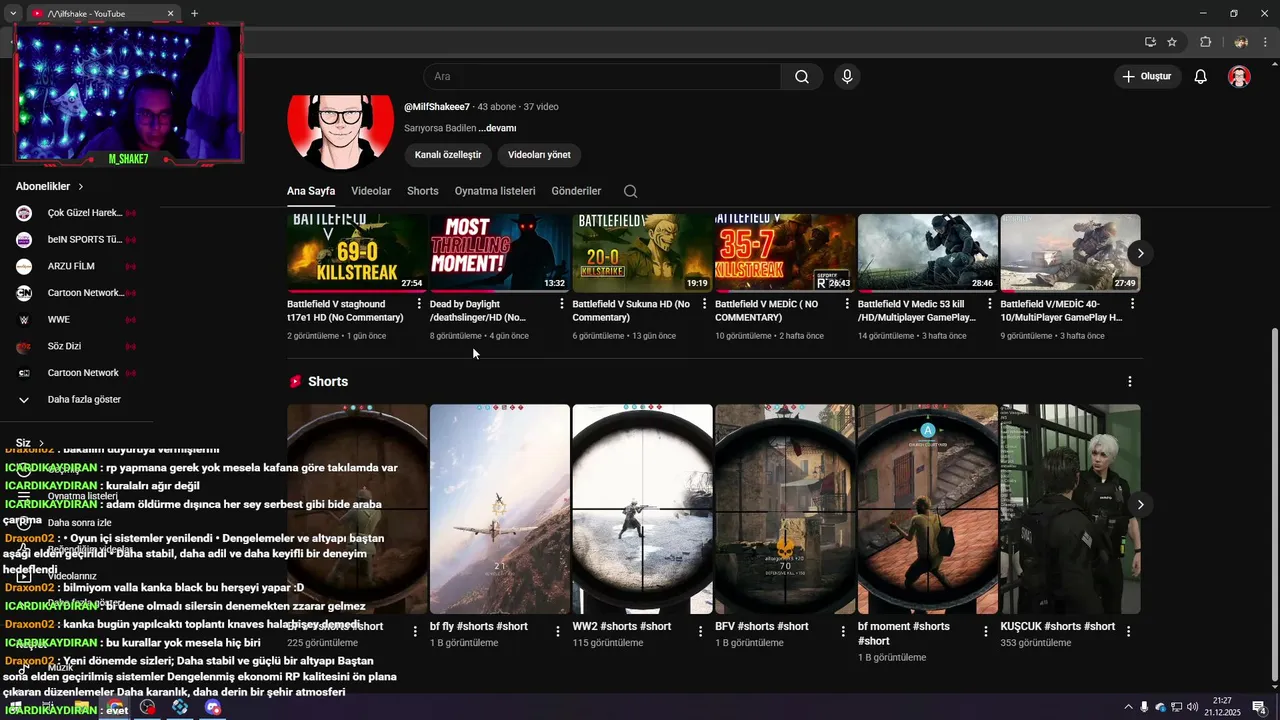
Task: Open options for Battlefield V Medic 53 kill
Action: coord(990,304)
